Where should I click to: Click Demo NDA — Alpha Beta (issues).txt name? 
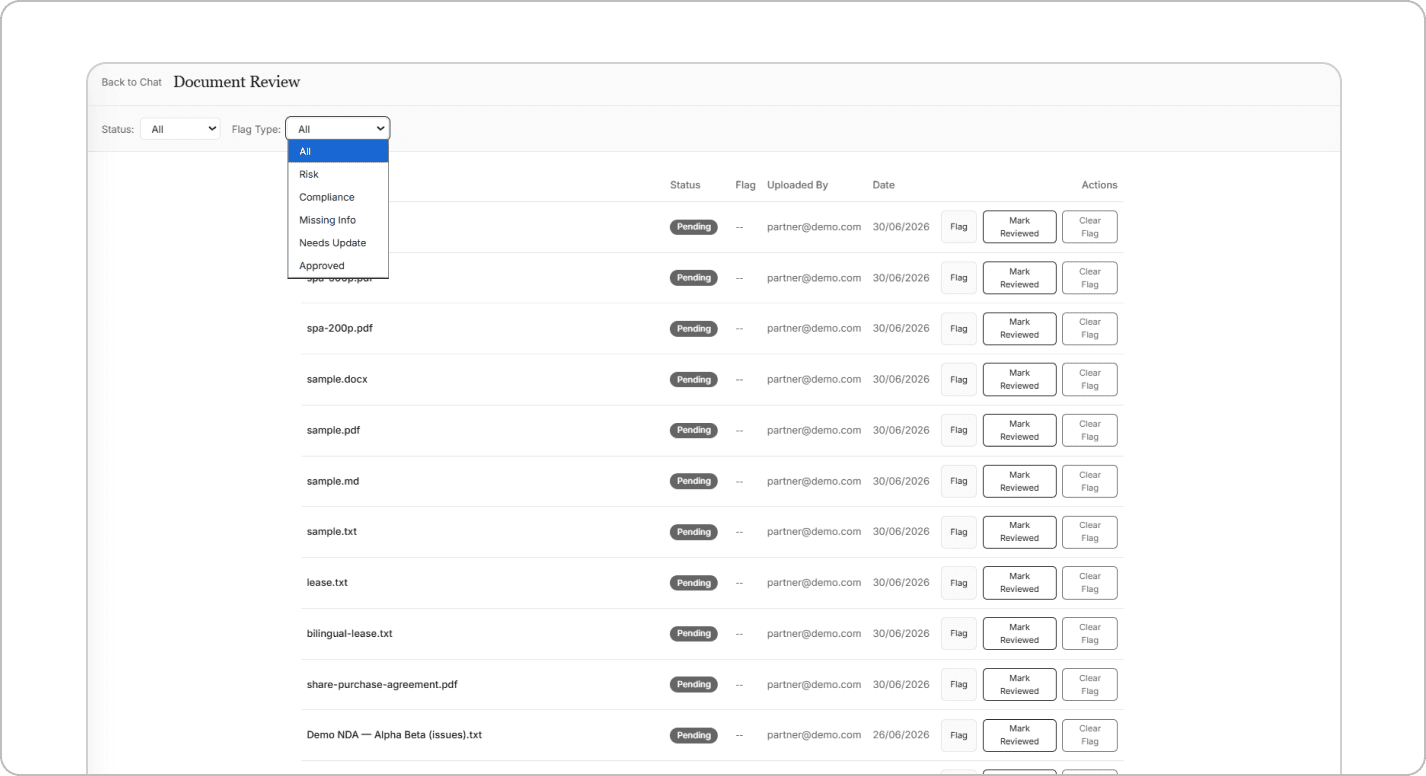pyautogui.click(x=394, y=735)
